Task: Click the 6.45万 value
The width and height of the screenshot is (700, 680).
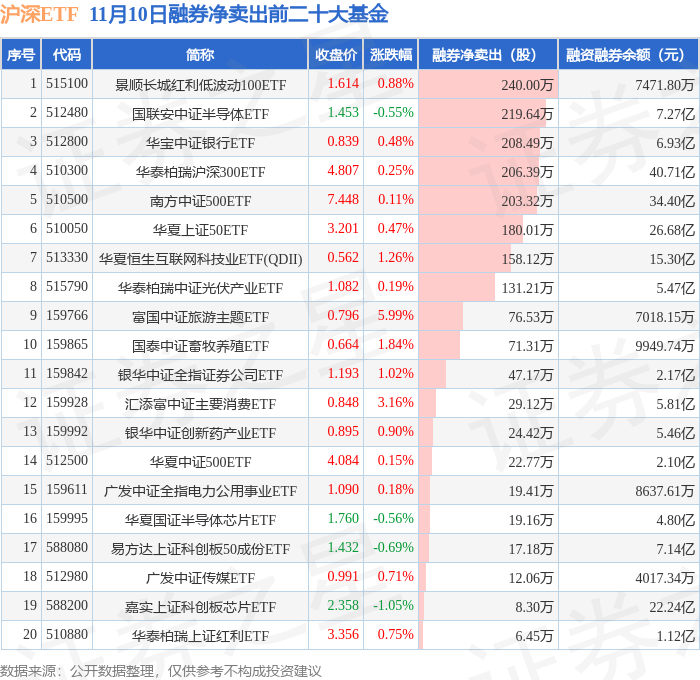Action: [x=534, y=636]
